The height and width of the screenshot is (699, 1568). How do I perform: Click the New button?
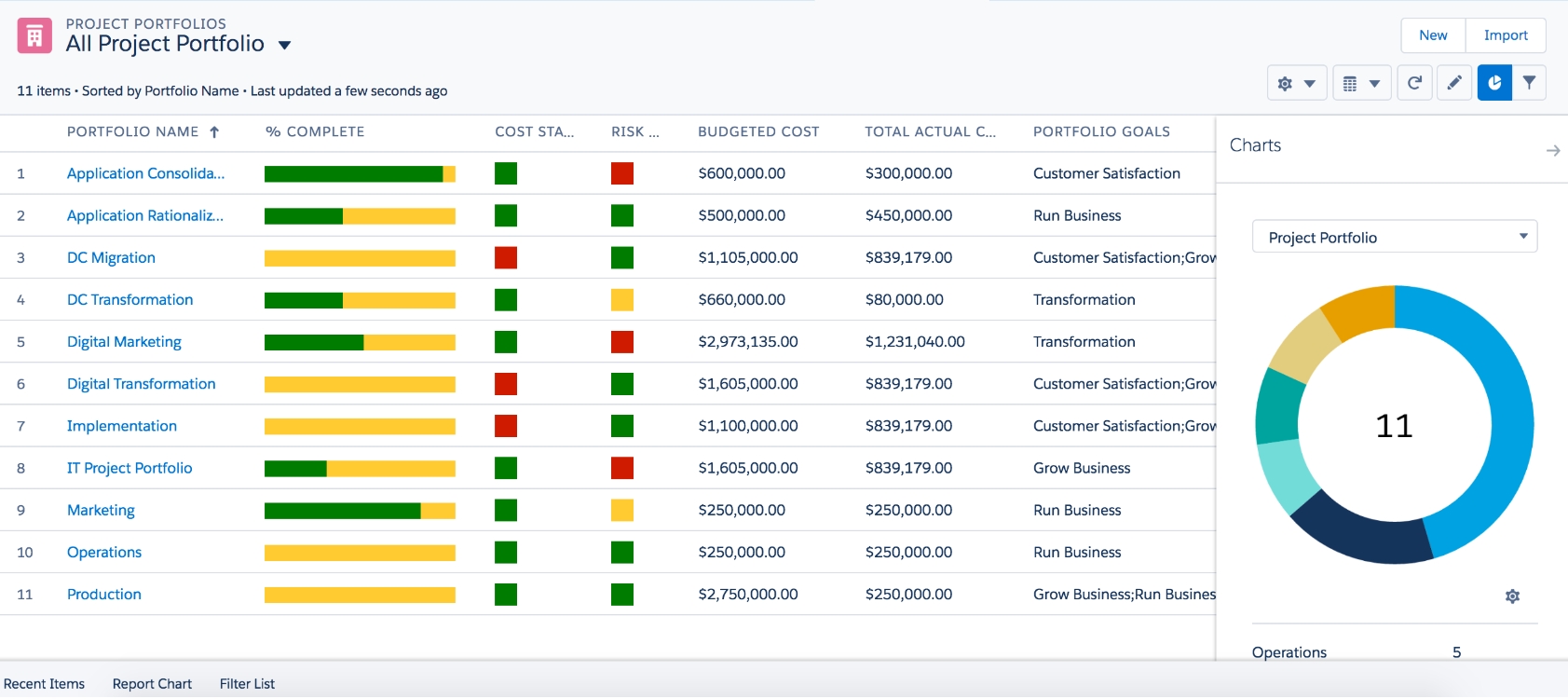click(x=1433, y=35)
